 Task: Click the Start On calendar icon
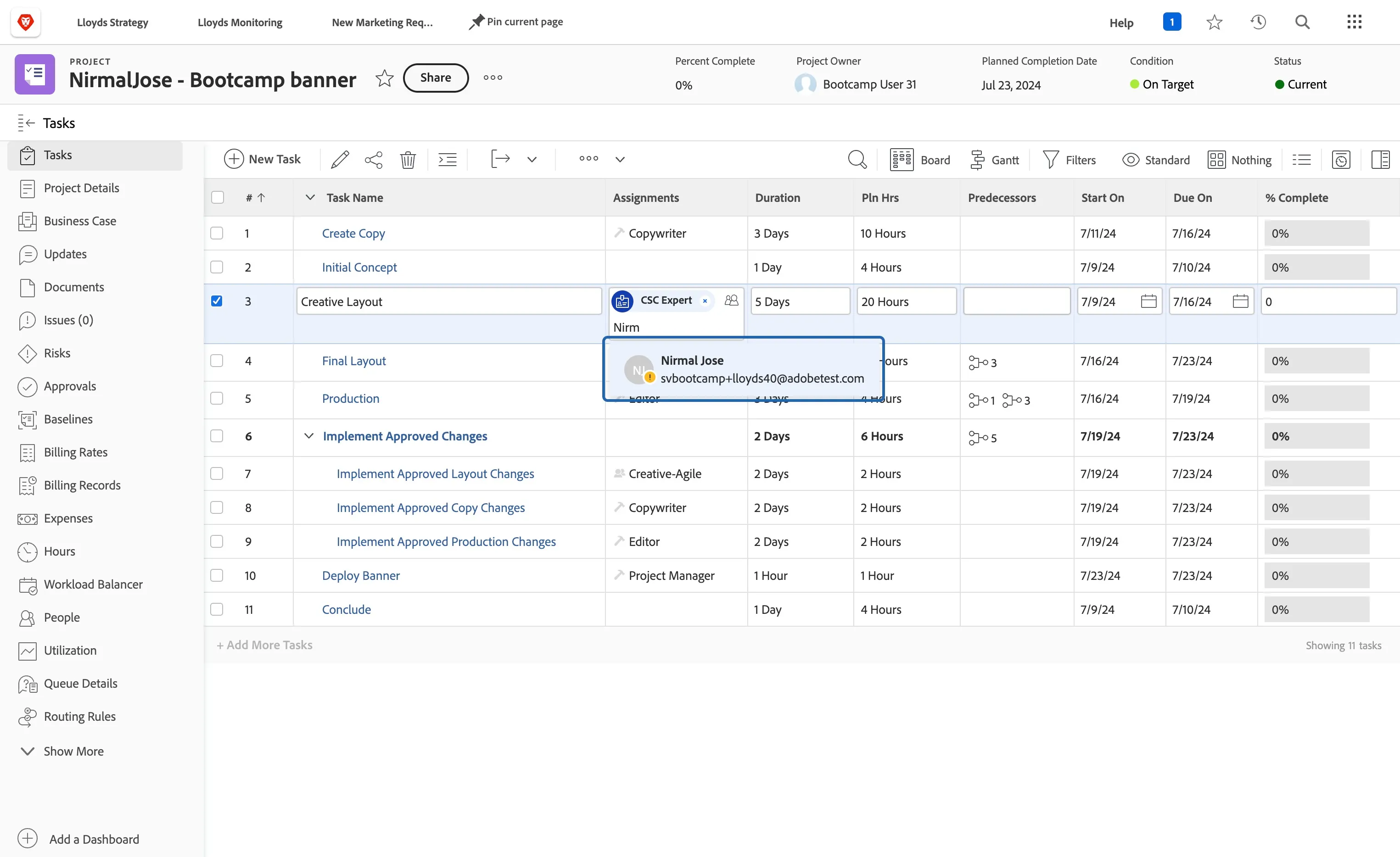[1148, 301]
